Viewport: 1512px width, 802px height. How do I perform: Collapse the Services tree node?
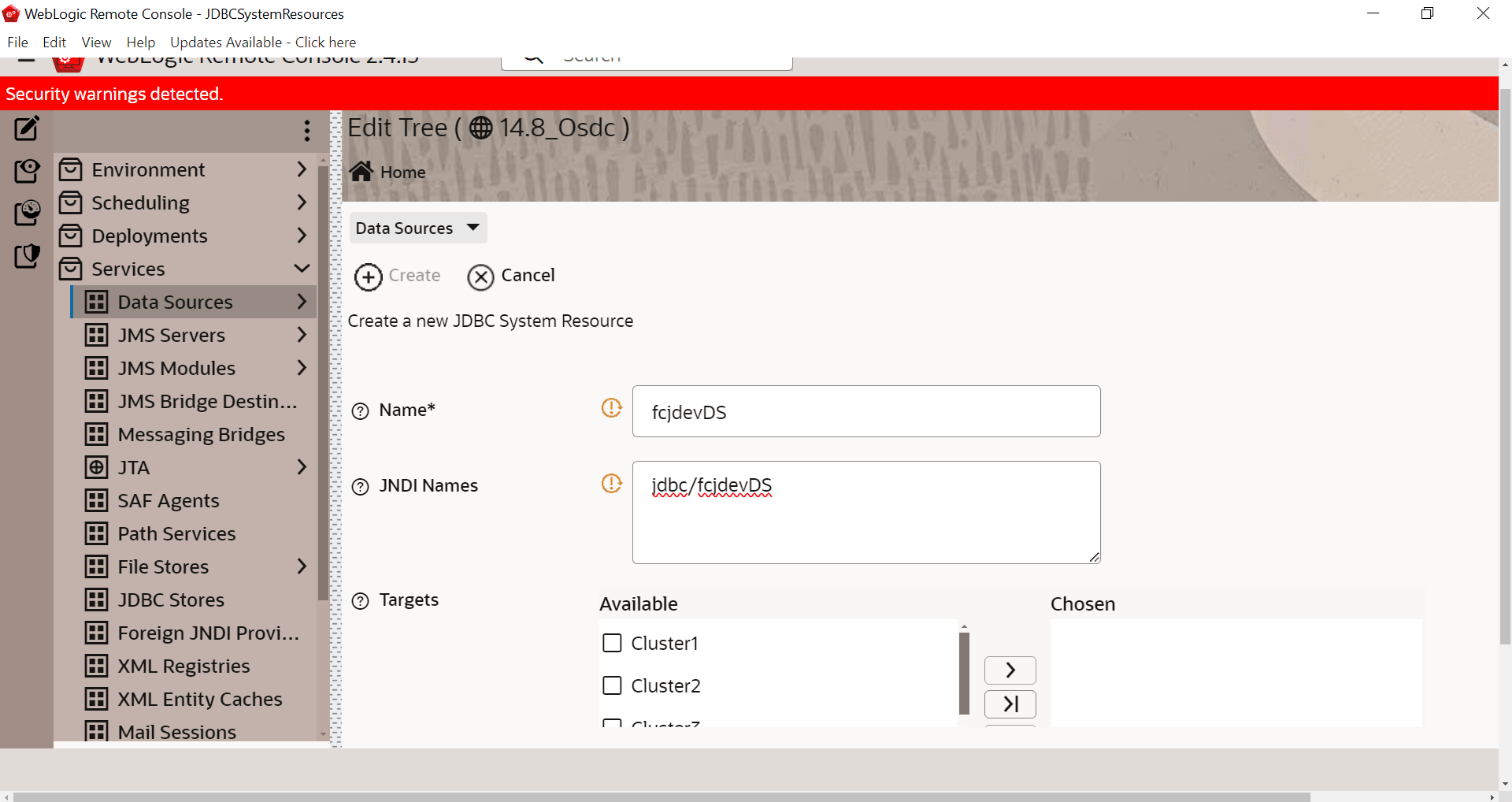coord(302,269)
